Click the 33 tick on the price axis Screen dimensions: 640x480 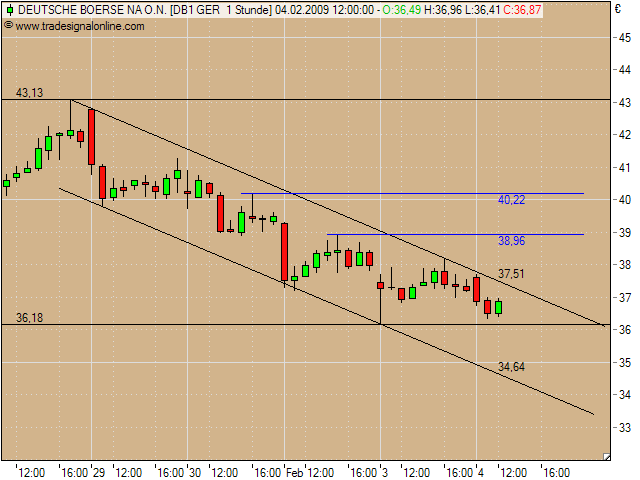pos(625,427)
